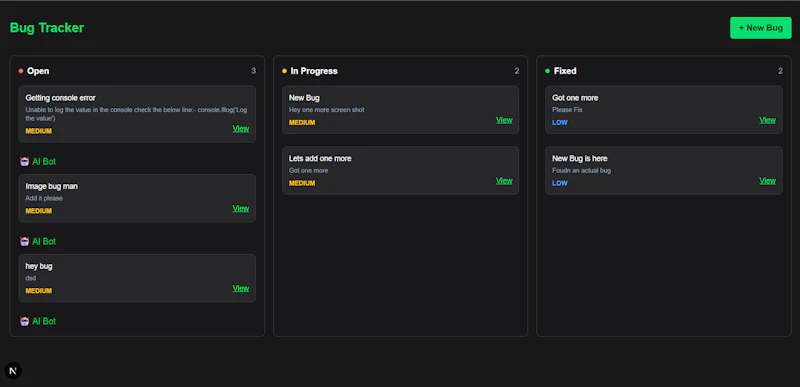Click the red Open status dot
Viewport: 800px width, 387px height.
tap(21, 71)
